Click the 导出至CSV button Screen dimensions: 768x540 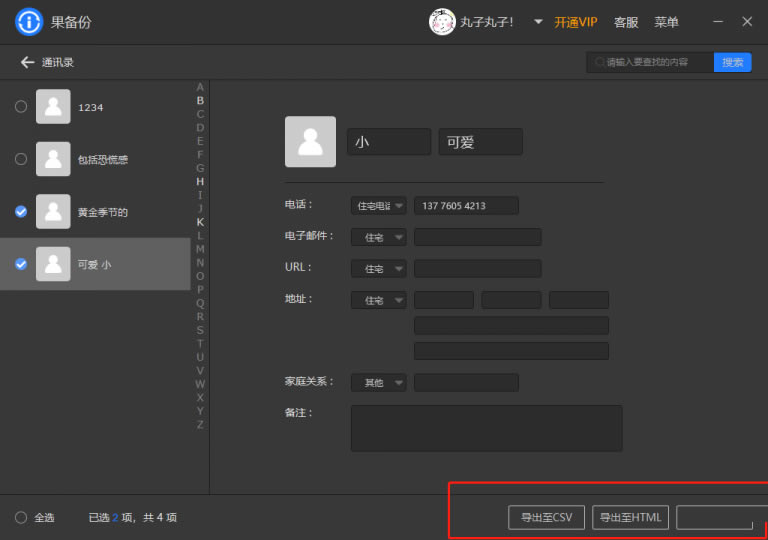[x=546, y=517]
